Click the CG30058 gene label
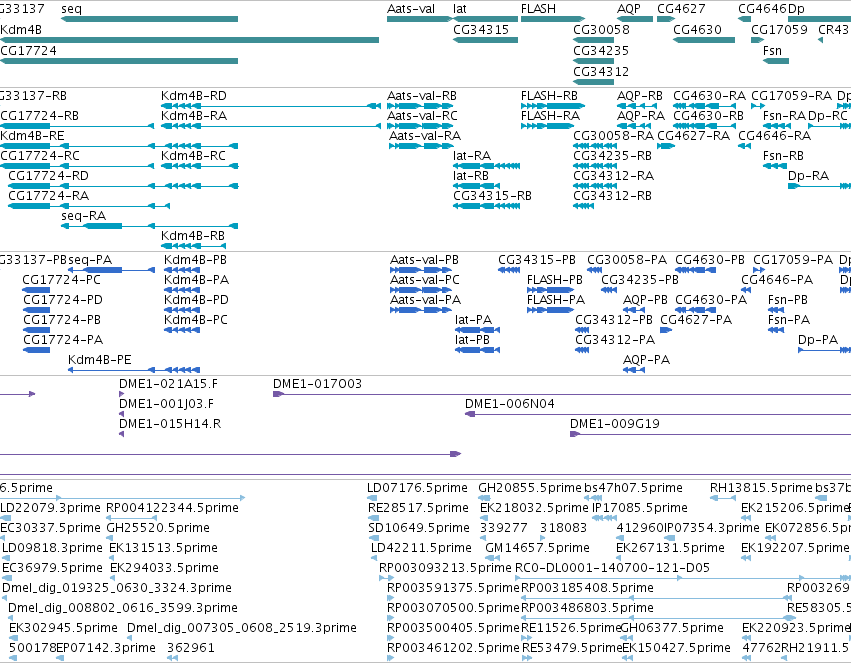 point(601,30)
